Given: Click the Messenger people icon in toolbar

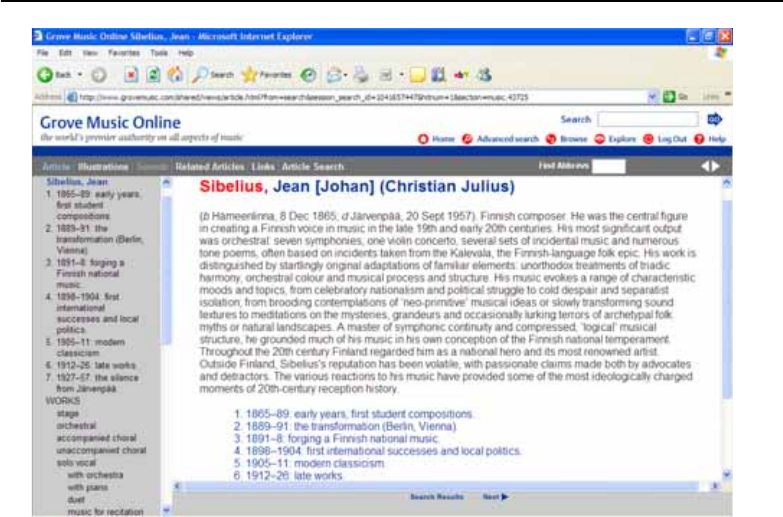Looking at the screenshot, I should (x=484, y=75).
